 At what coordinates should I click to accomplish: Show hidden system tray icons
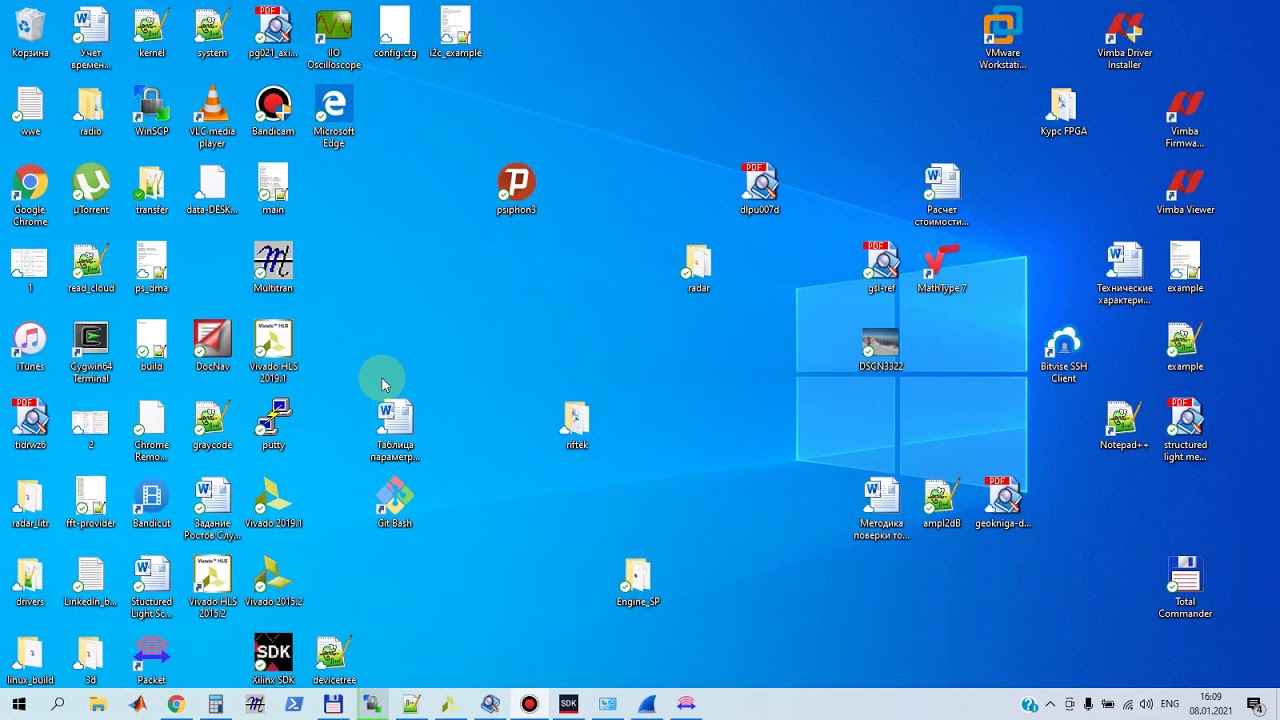click(x=1050, y=704)
